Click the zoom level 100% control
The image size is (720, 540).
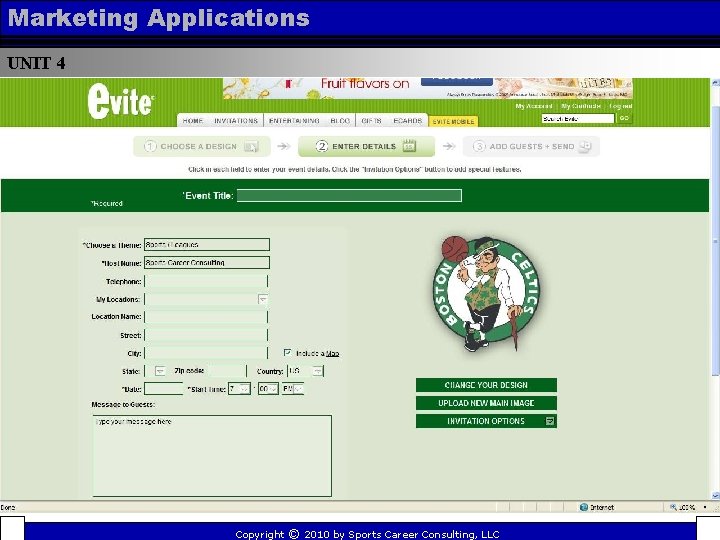point(686,507)
